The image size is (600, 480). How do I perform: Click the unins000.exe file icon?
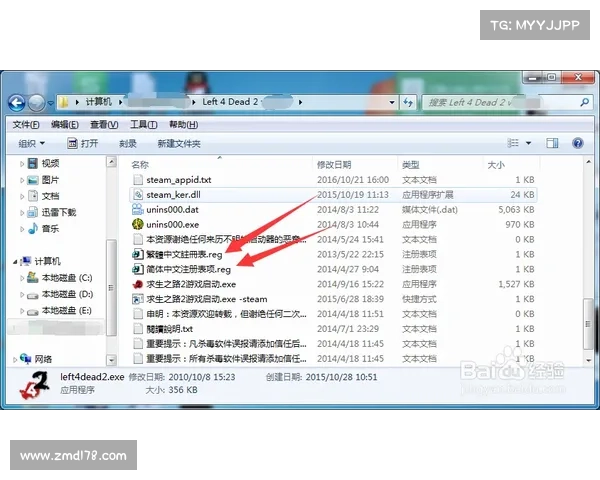[138, 224]
